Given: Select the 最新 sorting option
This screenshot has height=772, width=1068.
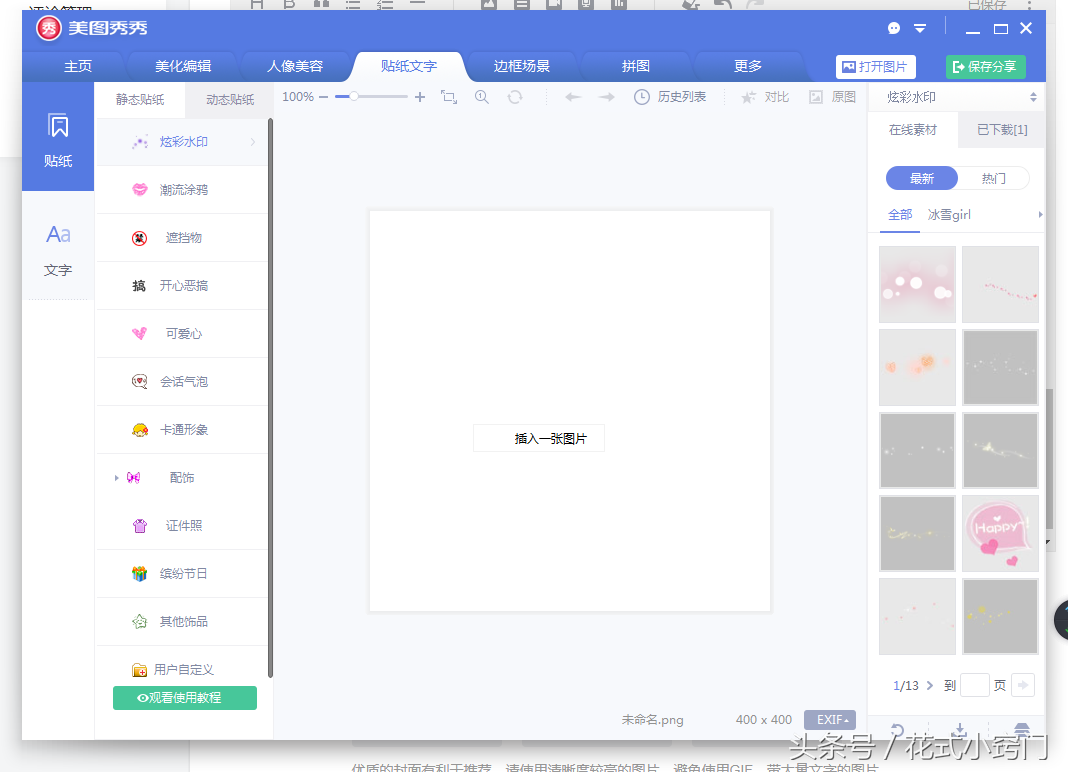Looking at the screenshot, I should [x=921, y=177].
